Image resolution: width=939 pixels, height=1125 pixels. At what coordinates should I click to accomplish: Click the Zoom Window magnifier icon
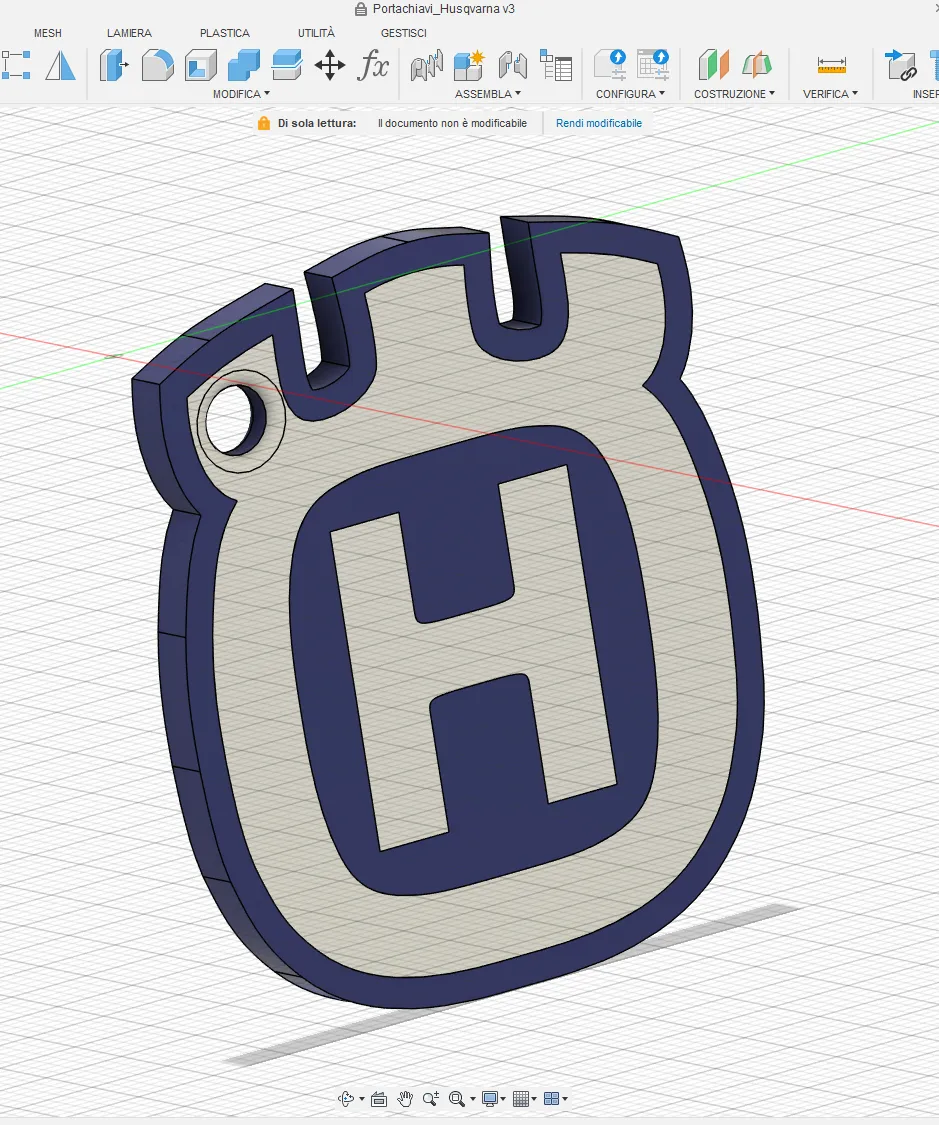point(456,1098)
